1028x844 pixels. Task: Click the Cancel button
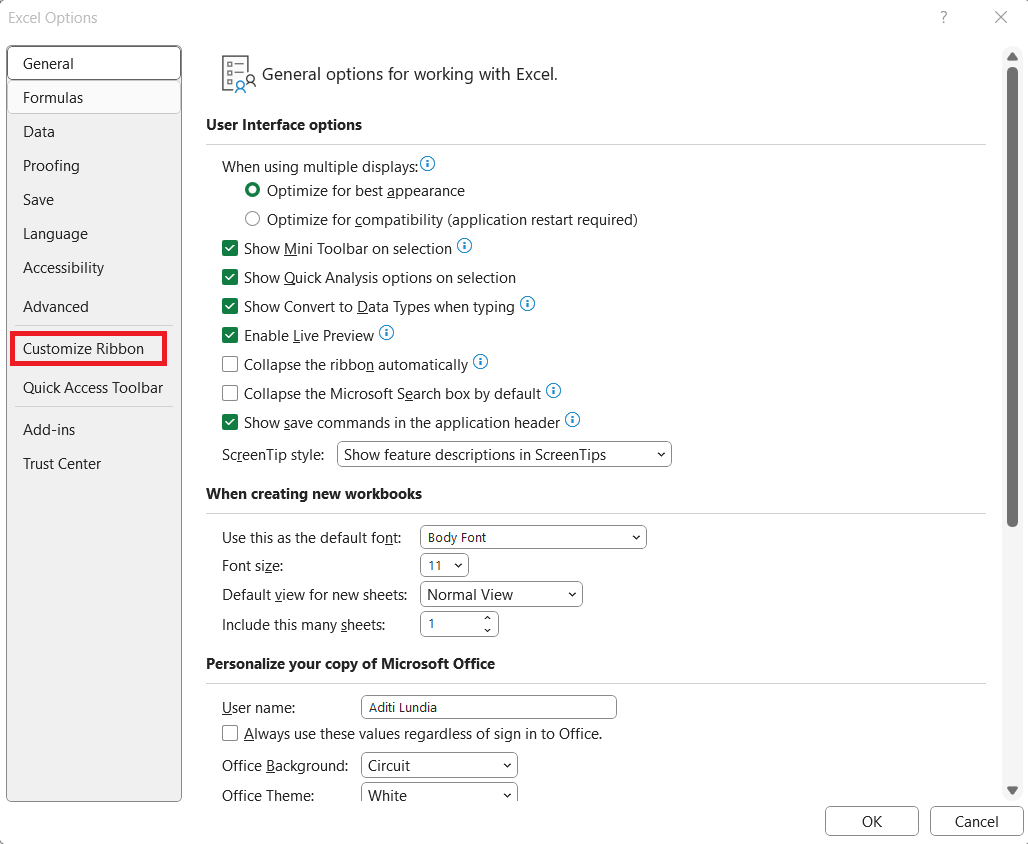tap(976, 822)
